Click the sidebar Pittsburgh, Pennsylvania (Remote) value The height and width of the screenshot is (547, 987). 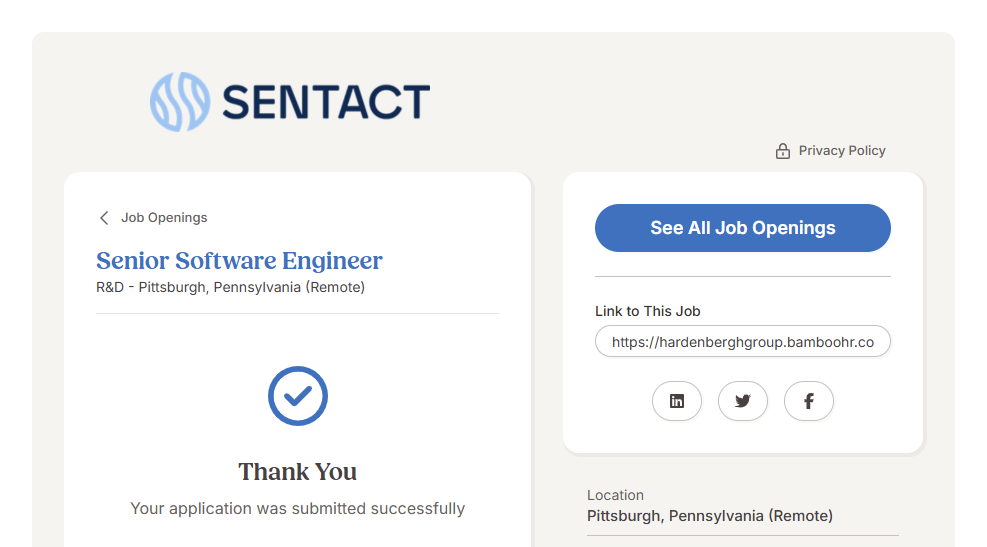click(x=709, y=516)
